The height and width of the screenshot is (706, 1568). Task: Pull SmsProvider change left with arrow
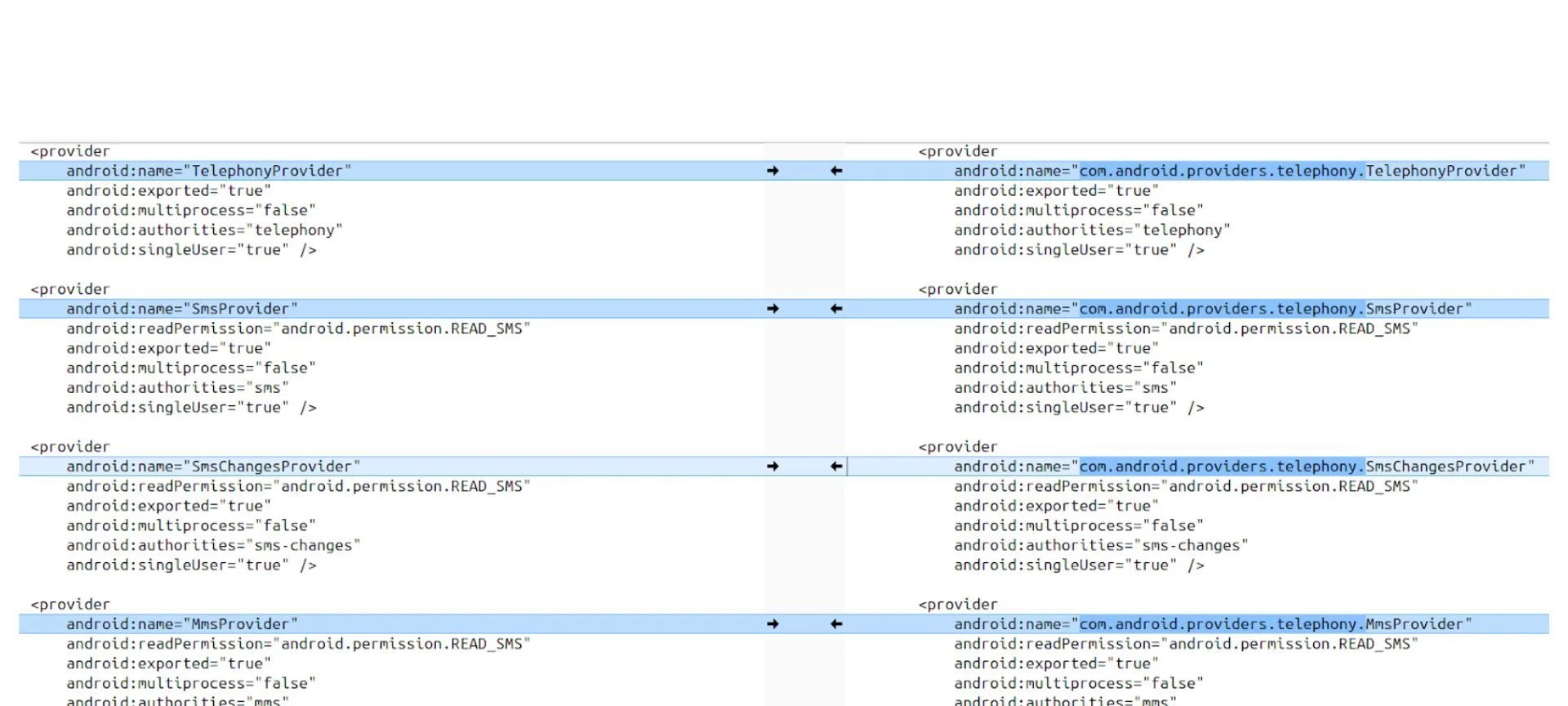pos(836,309)
